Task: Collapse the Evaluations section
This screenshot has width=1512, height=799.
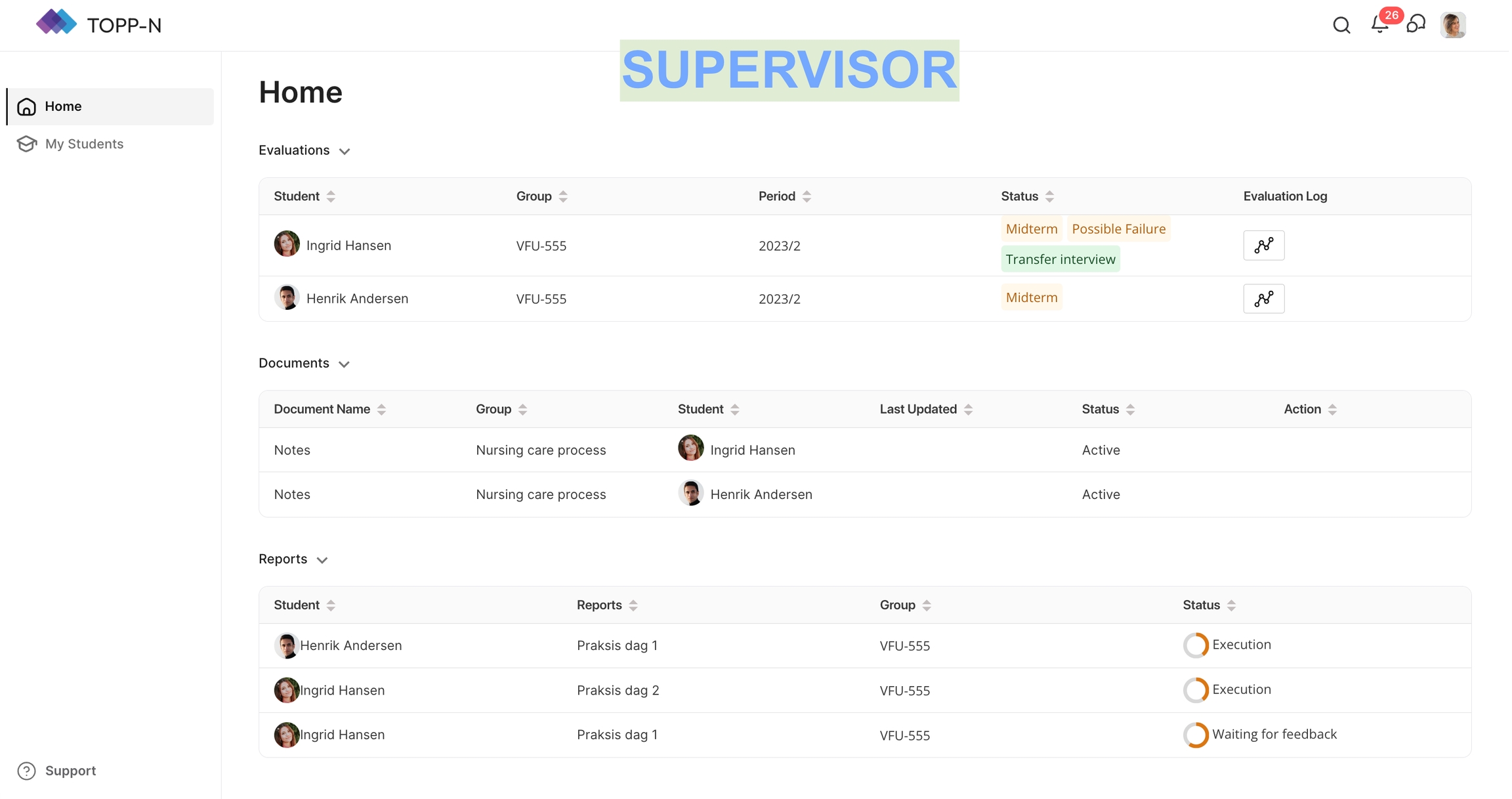Action: pyautogui.click(x=344, y=152)
